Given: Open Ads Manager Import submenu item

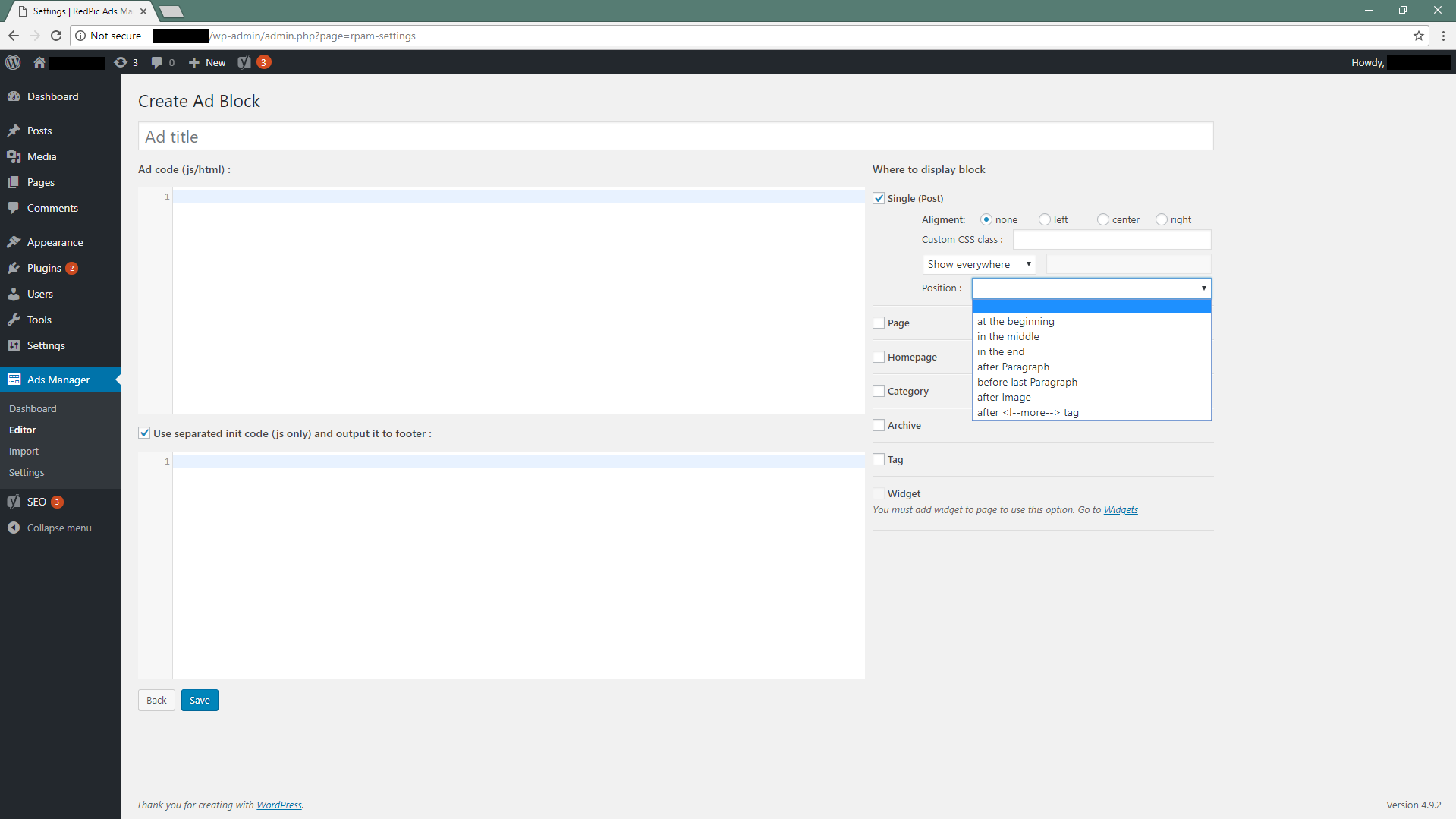Looking at the screenshot, I should [x=24, y=451].
